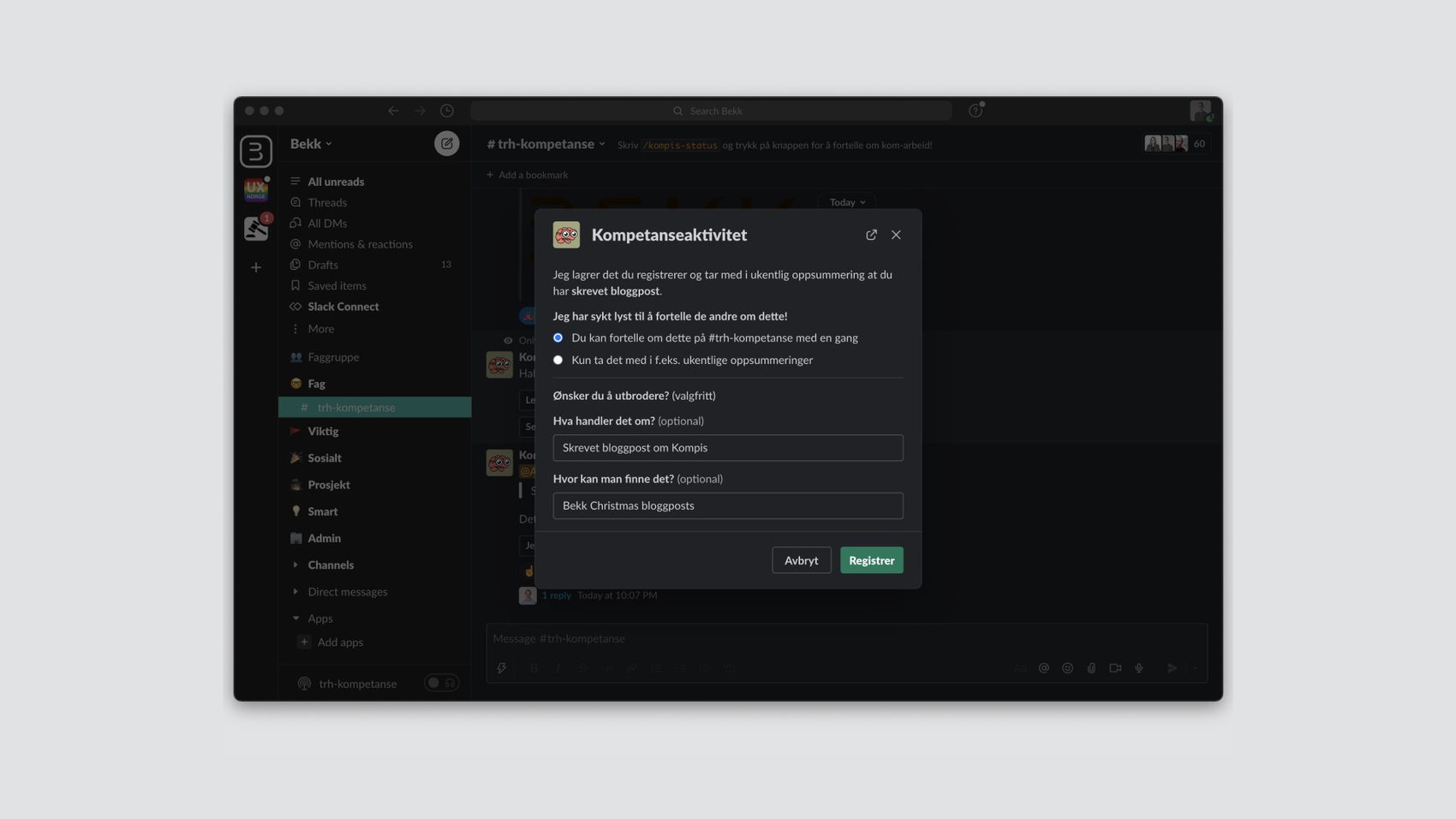Toggle the text formatting Aa icon
The height and width of the screenshot is (819, 1456).
[x=1019, y=668]
